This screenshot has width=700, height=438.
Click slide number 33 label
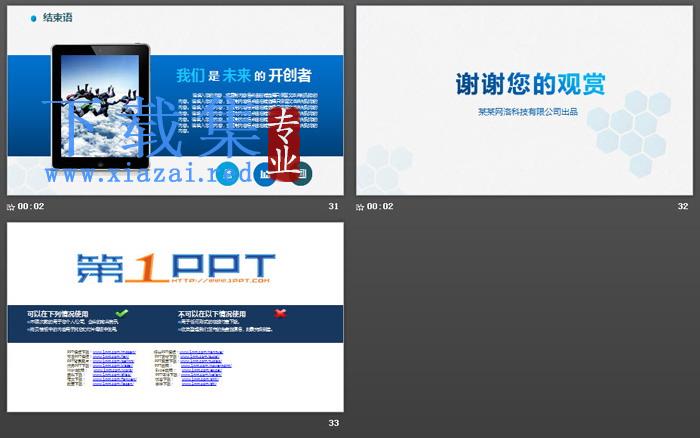[x=333, y=423]
